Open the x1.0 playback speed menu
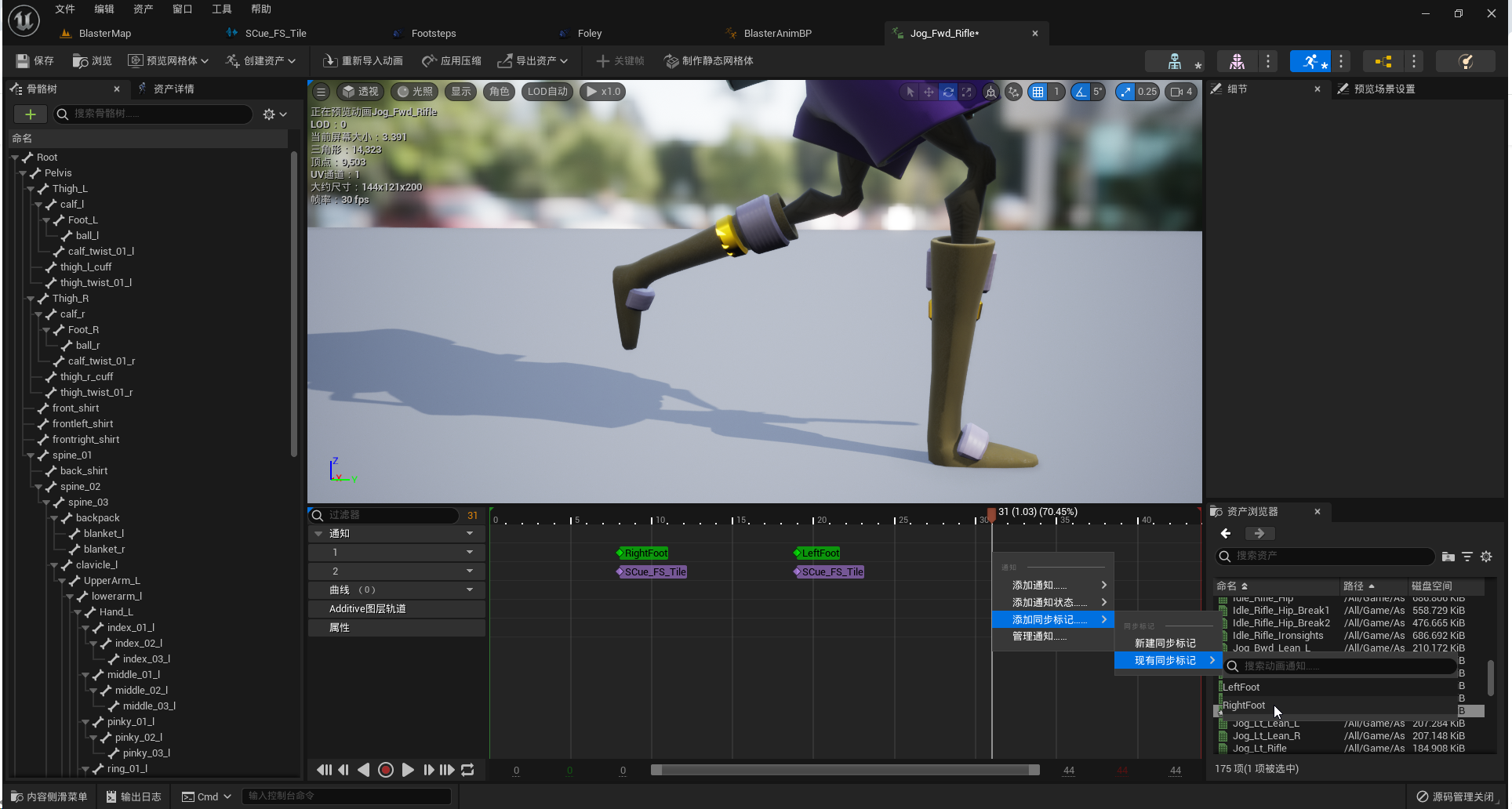The image size is (1512, 809). click(x=603, y=92)
